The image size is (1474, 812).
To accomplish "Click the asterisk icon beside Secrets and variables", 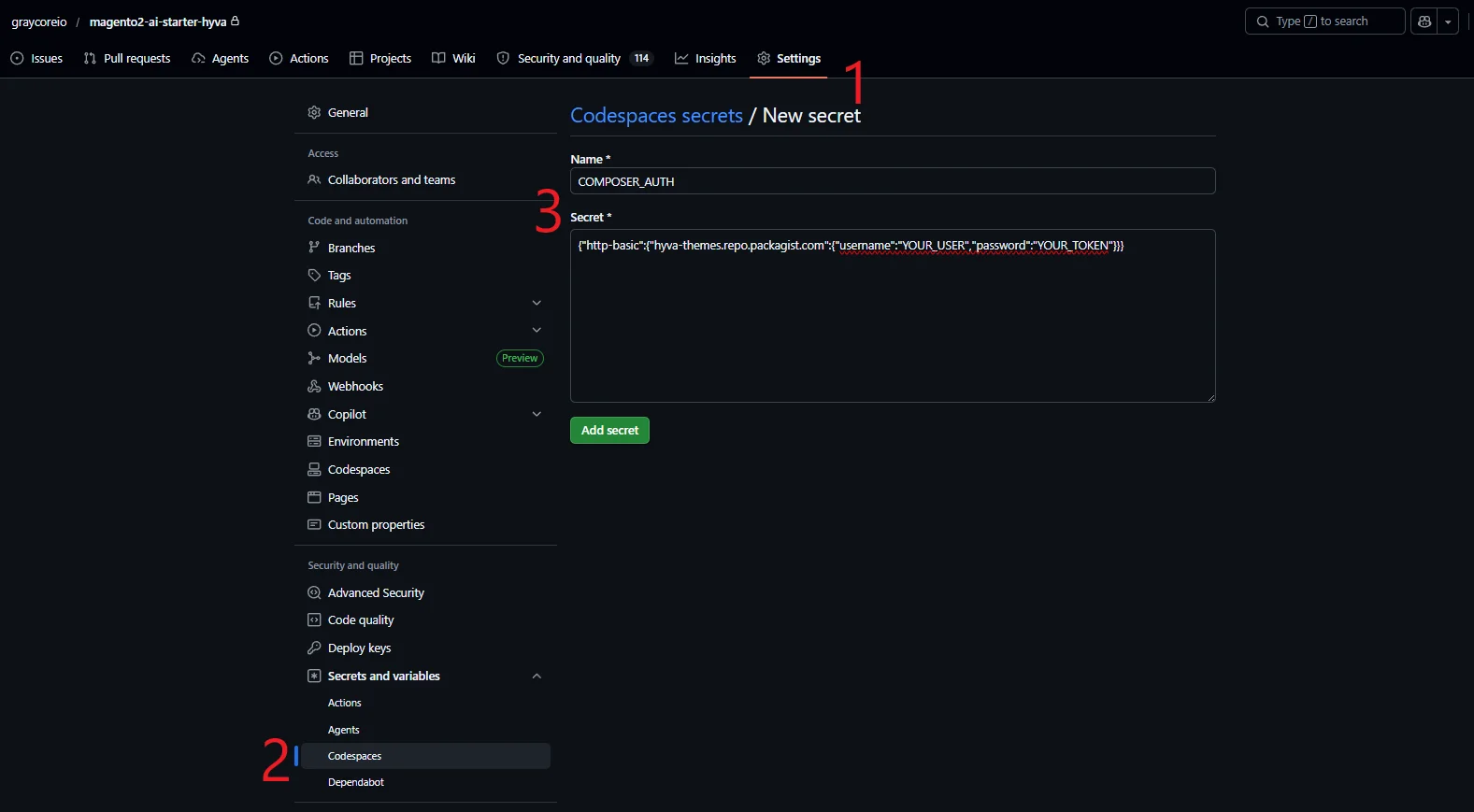I will [x=314, y=677].
